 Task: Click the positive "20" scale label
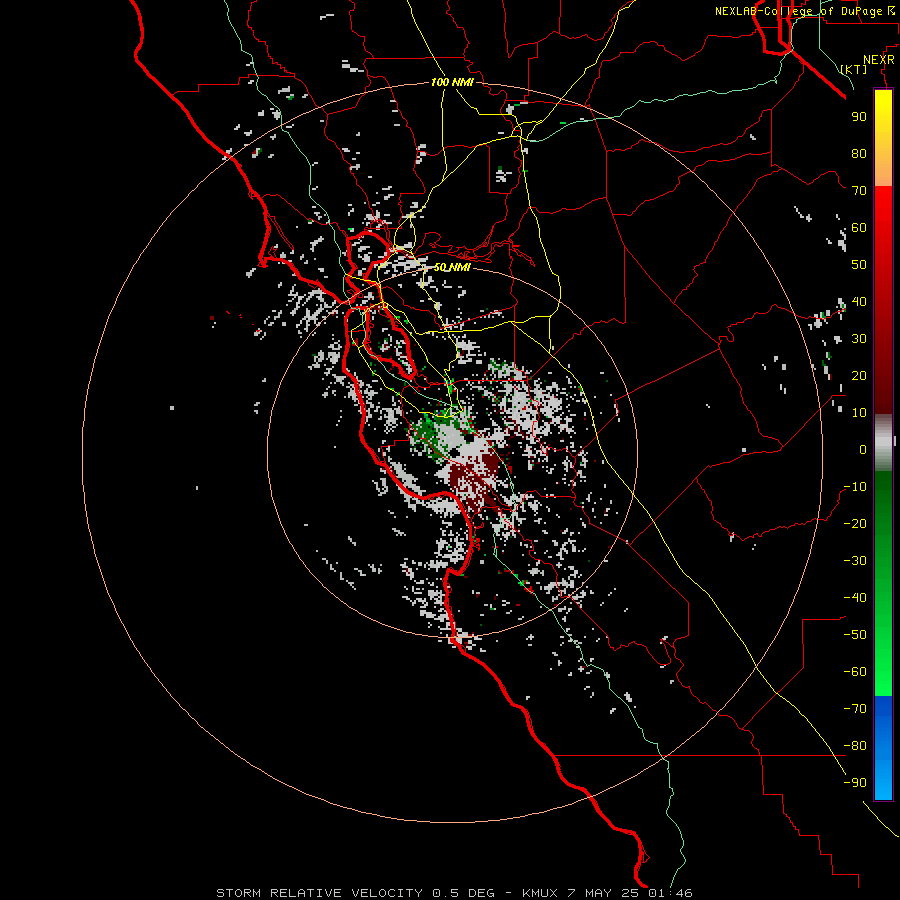(859, 375)
